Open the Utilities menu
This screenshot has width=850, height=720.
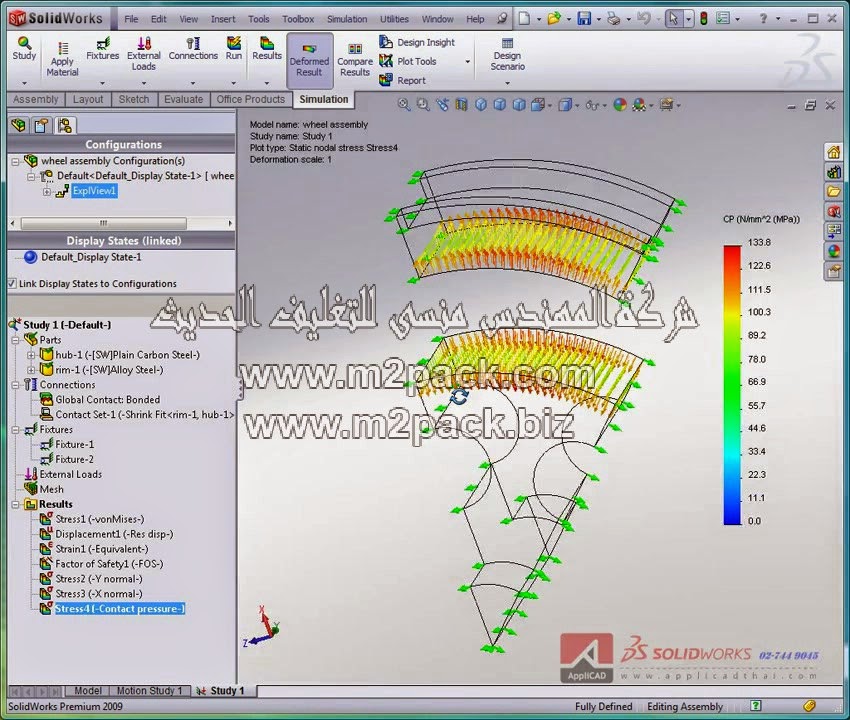point(394,19)
